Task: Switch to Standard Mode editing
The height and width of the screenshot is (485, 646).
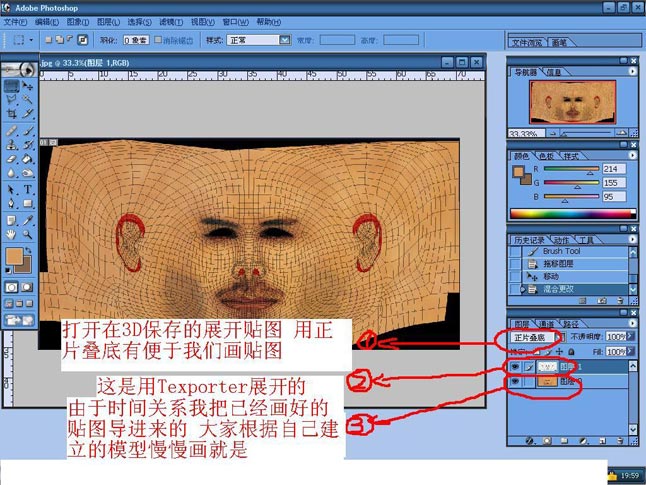Action: (x=12, y=287)
